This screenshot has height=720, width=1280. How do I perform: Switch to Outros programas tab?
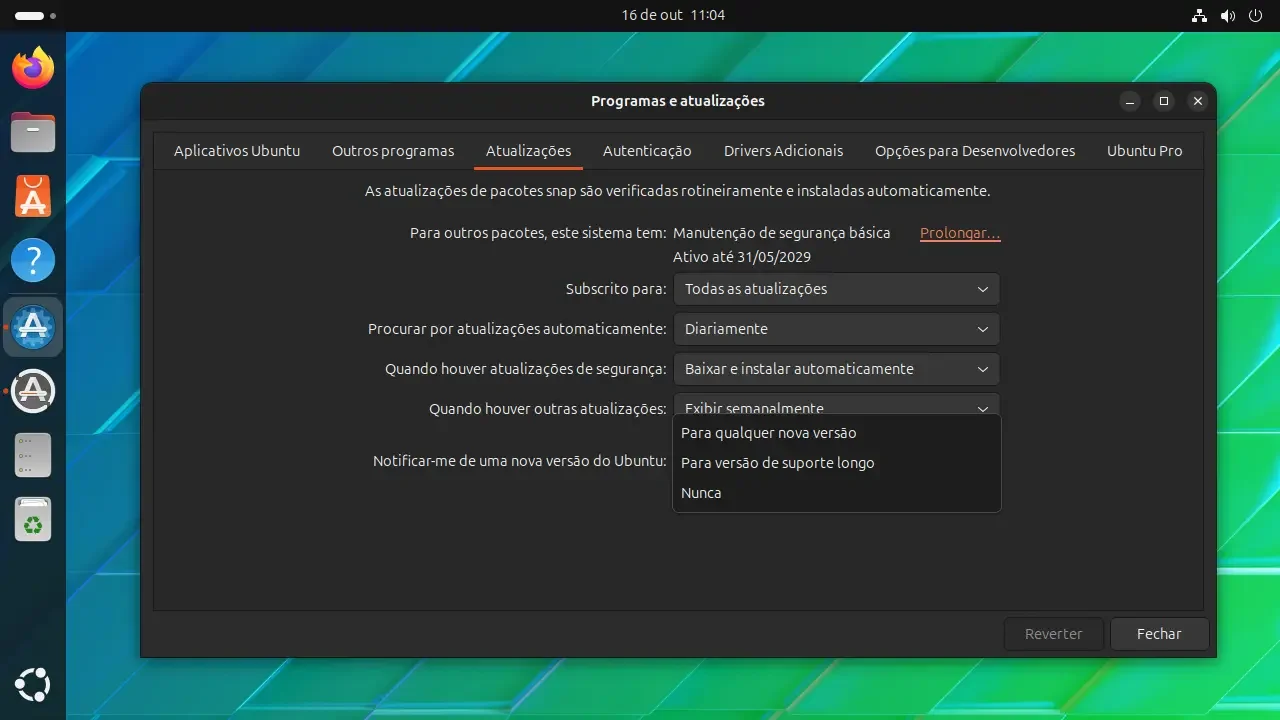(x=393, y=151)
